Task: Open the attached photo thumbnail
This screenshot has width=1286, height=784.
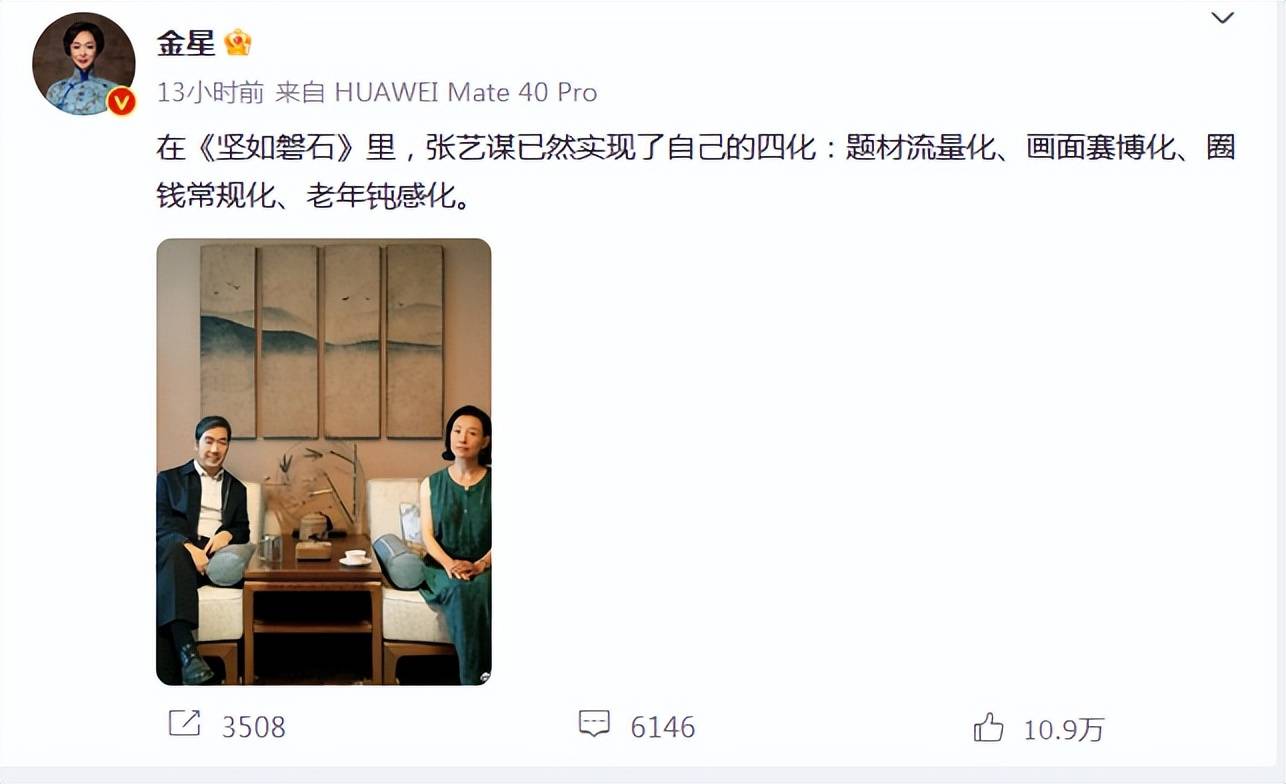Action: click(324, 462)
